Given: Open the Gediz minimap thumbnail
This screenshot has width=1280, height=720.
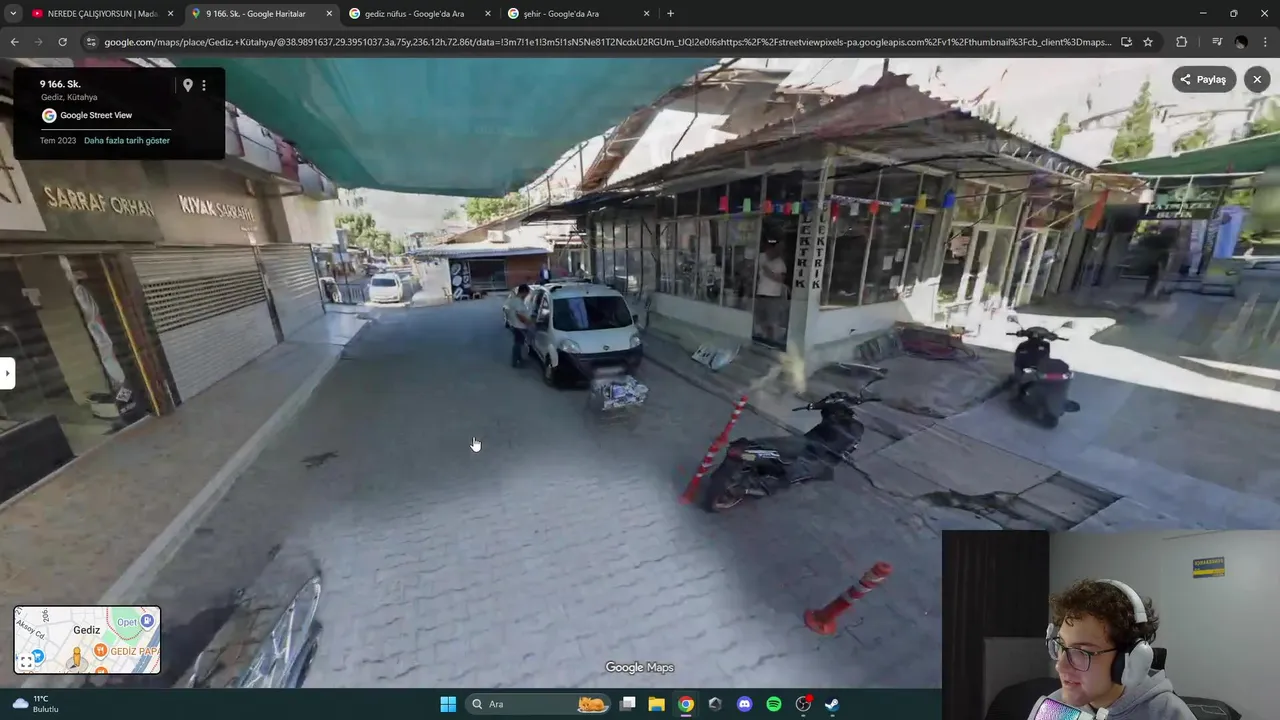Looking at the screenshot, I should [87, 640].
